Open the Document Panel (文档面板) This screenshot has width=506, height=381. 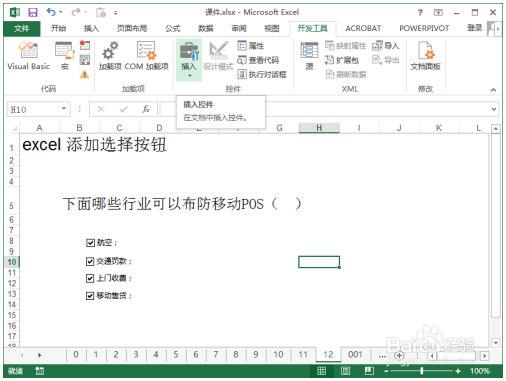click(x=425, y=56)
